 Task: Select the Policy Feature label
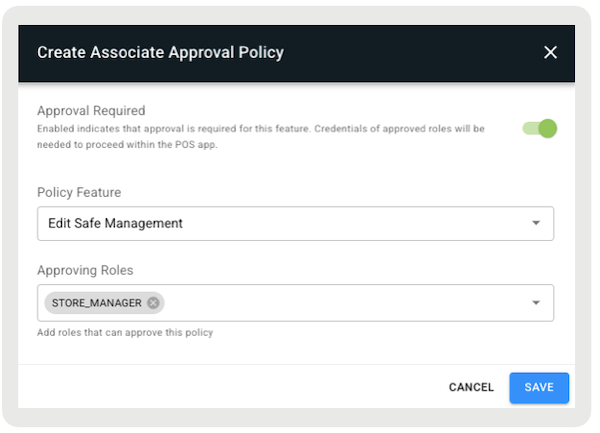[x=79, y=192]
